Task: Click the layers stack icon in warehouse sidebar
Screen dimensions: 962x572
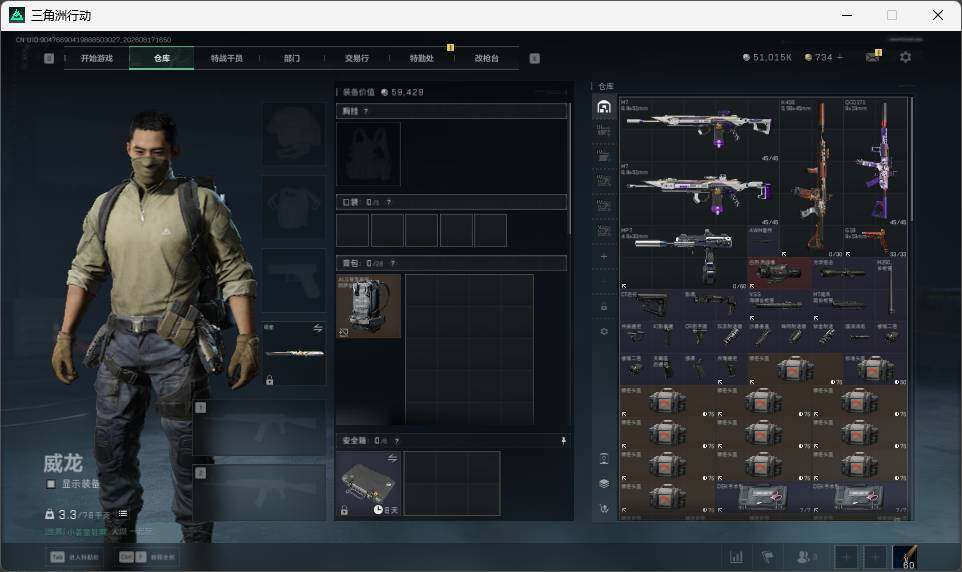Action: point(604,484)
